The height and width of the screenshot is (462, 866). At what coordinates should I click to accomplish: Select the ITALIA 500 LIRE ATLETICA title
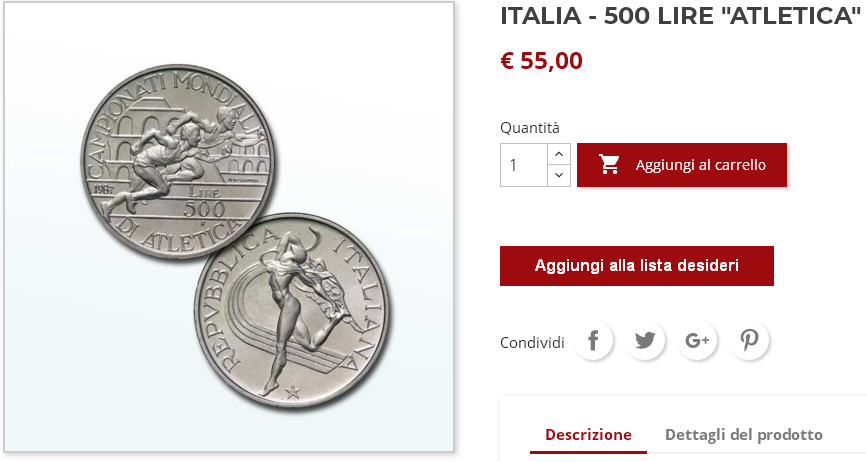(680, 17)
